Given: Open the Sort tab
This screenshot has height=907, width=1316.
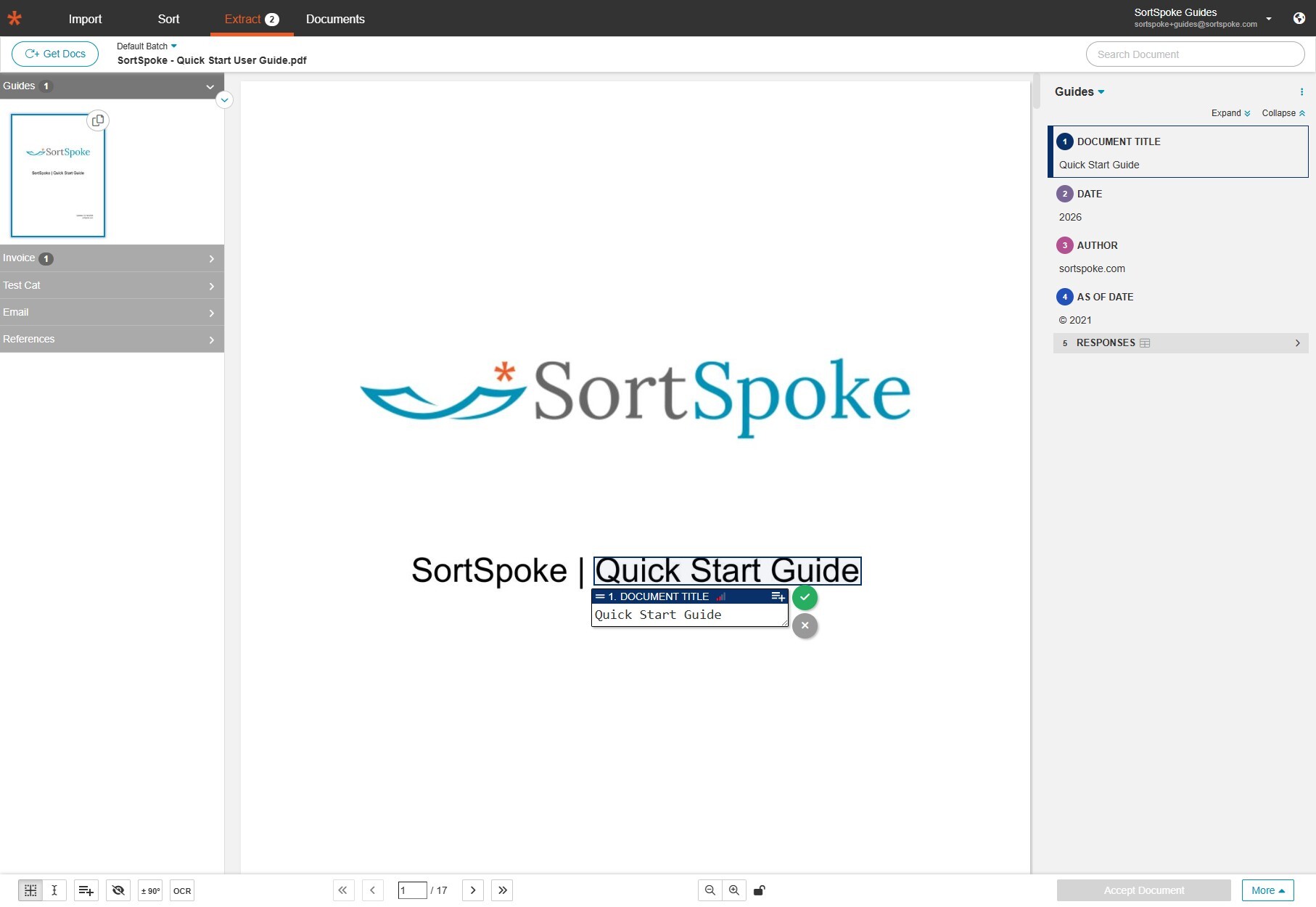Looking at the screenshot, I should tap(168, 19).
